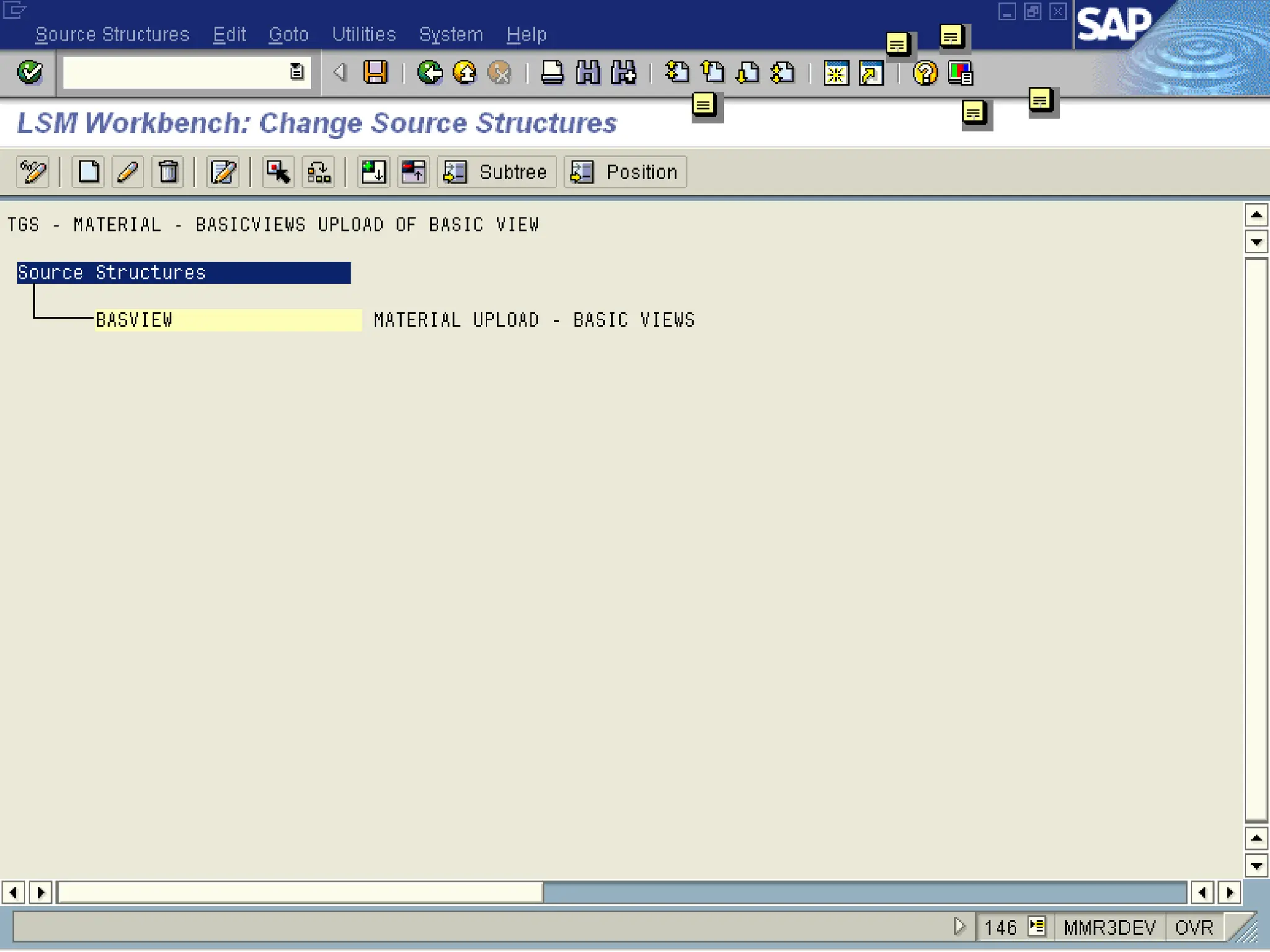Collapse subtree with red minus icon
1270x952 pixels.
coord(413,172)
